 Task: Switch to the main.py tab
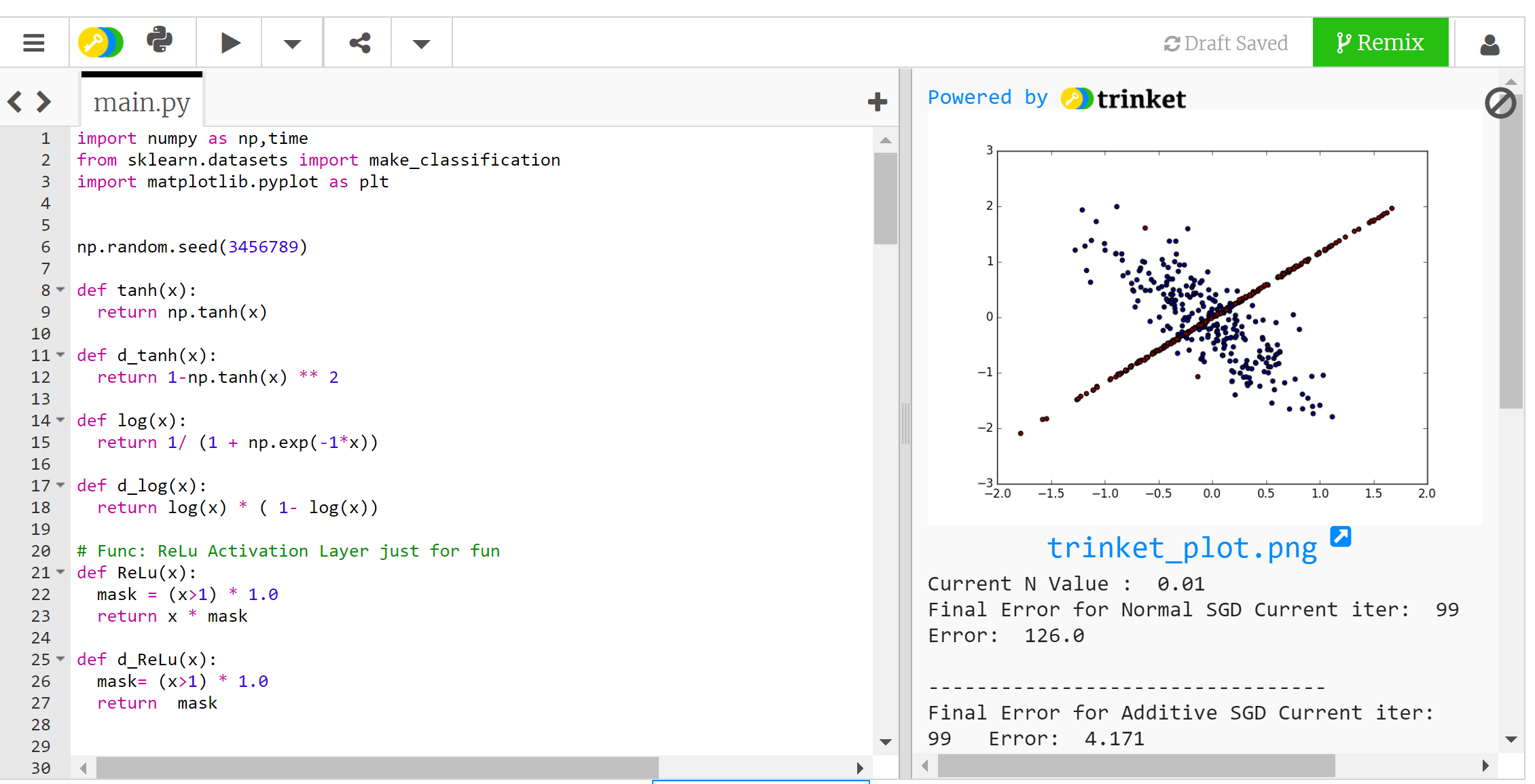click(141, 102)
